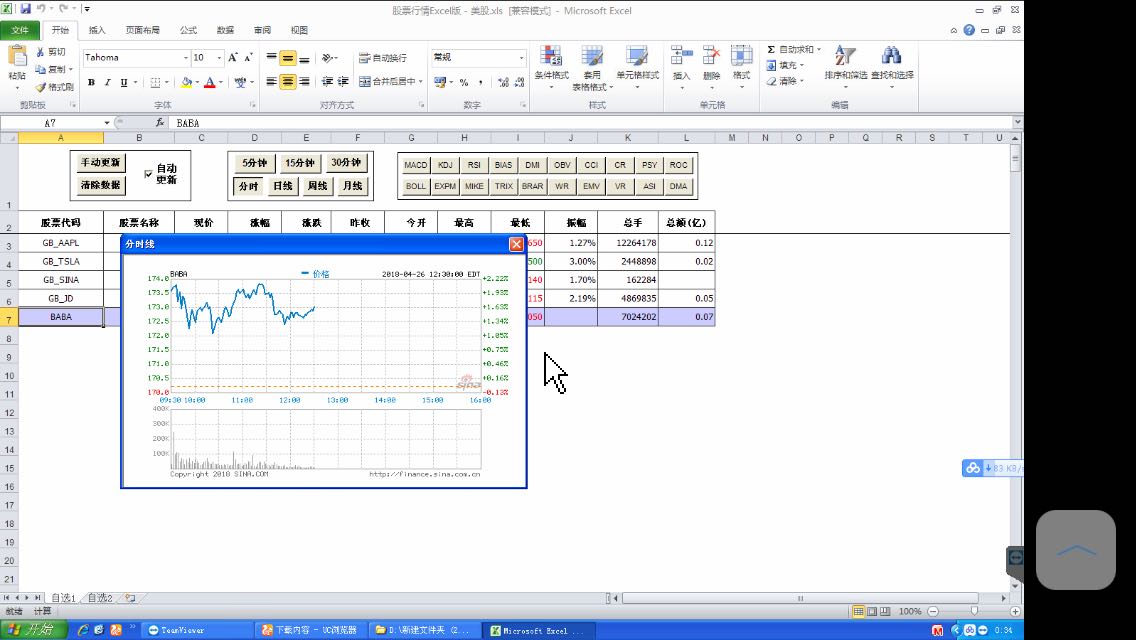Click the Format cells (格式) icon
Image resolution: width=1136 pixels, height=640 pixels.
tap(741, 57)
